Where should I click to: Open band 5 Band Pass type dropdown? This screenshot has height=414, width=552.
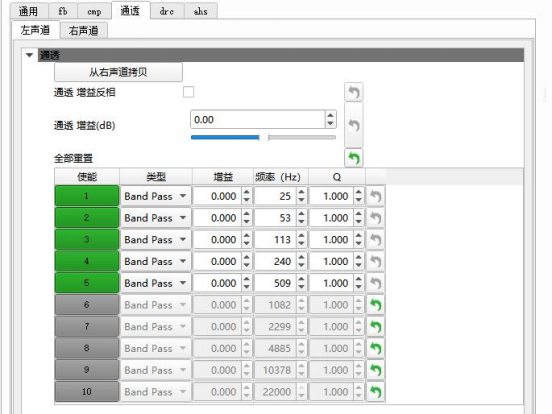[156, 283]
